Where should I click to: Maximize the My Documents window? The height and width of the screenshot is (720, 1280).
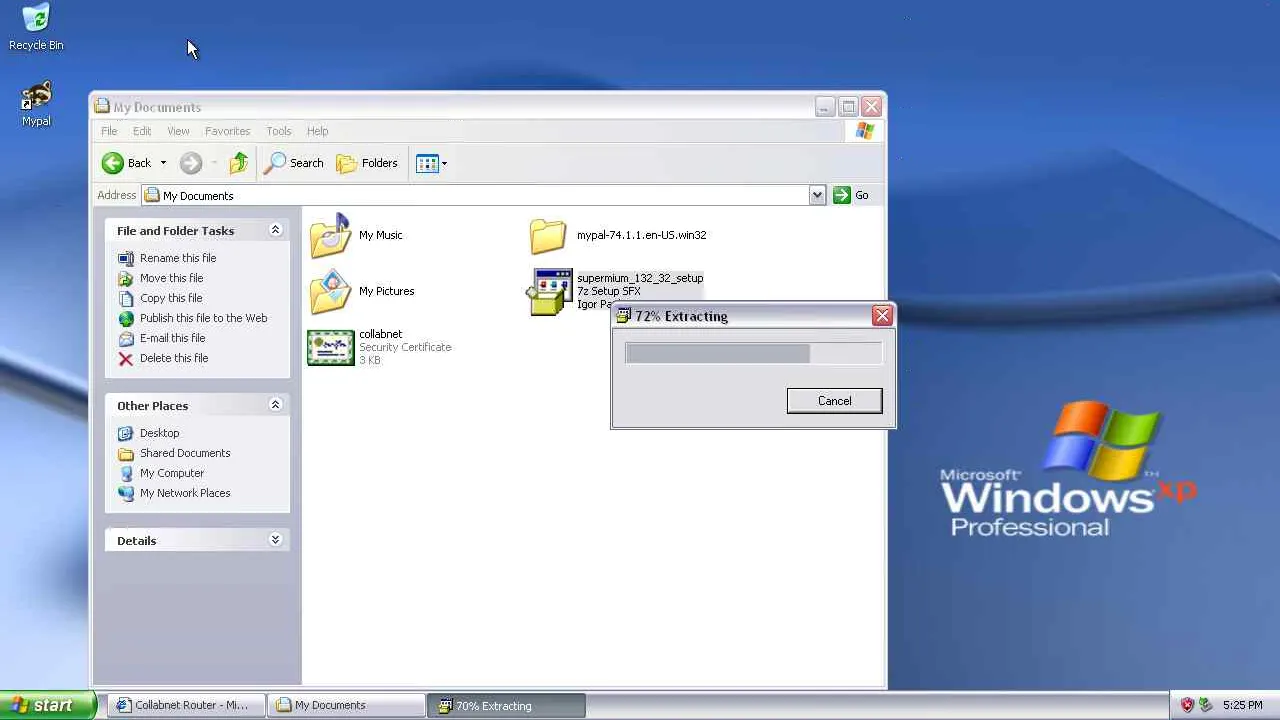point(848,107)
